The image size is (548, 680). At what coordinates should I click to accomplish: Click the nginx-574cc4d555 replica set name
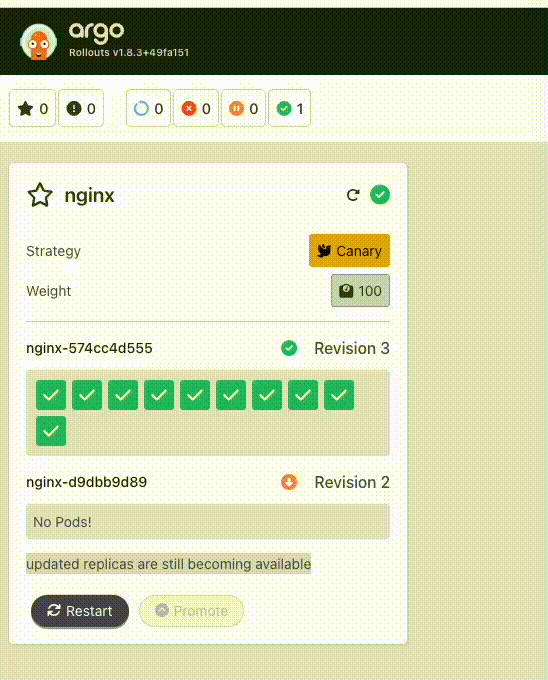tap(89, 348)
